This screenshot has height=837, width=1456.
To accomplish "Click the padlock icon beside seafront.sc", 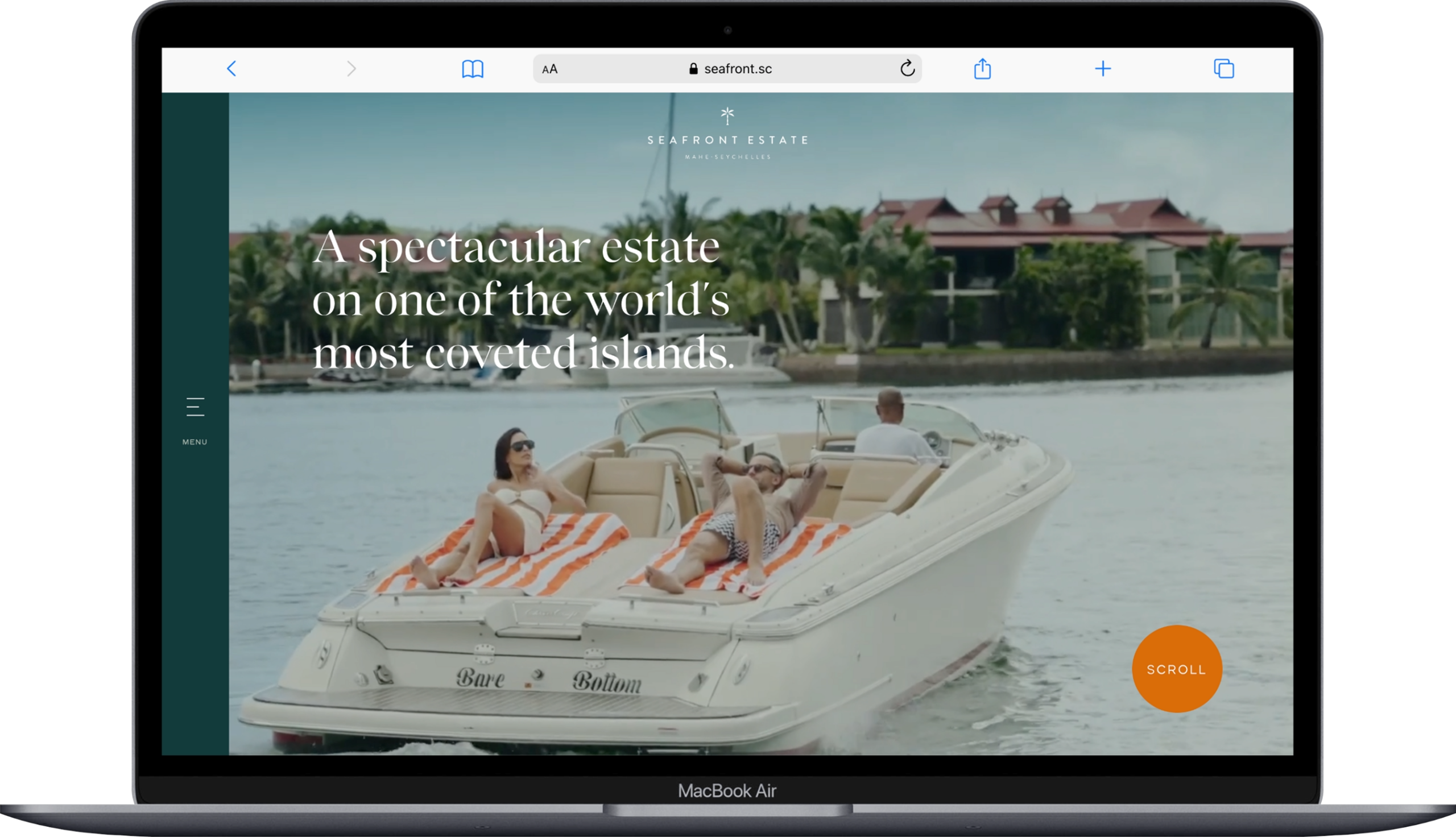I will [693, 69].
